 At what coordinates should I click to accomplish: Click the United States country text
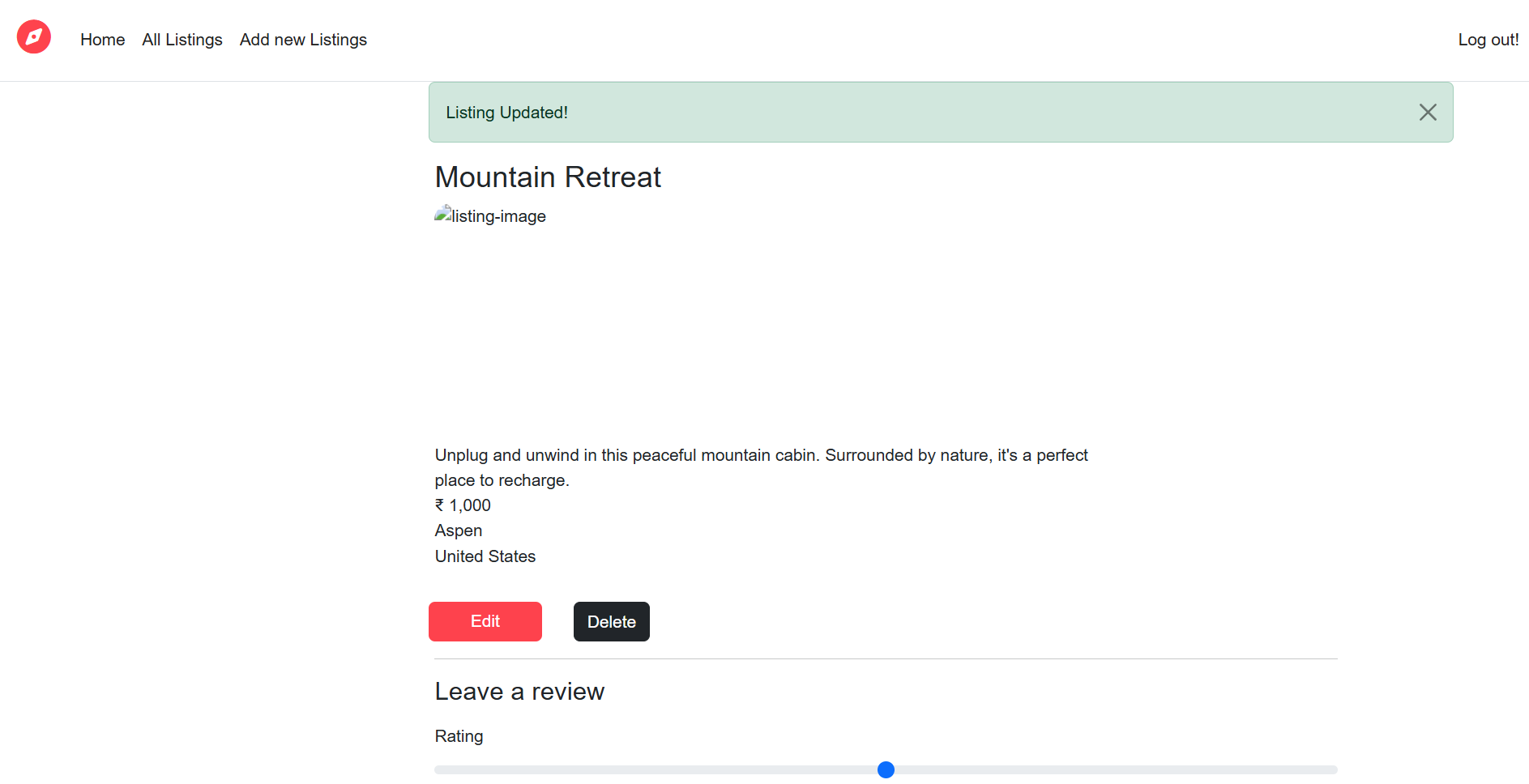point(485,556)
